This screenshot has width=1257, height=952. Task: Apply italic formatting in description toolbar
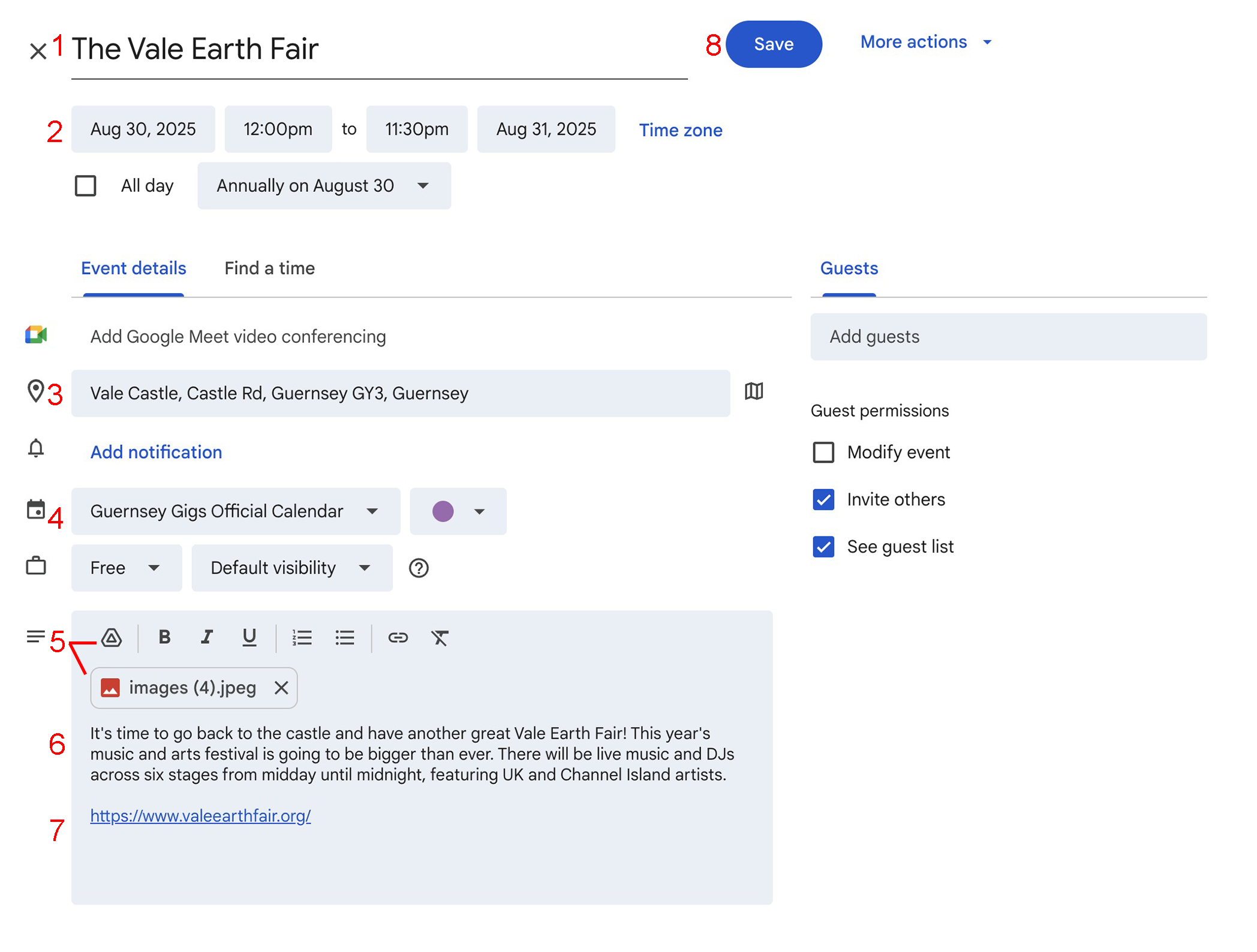206,637
